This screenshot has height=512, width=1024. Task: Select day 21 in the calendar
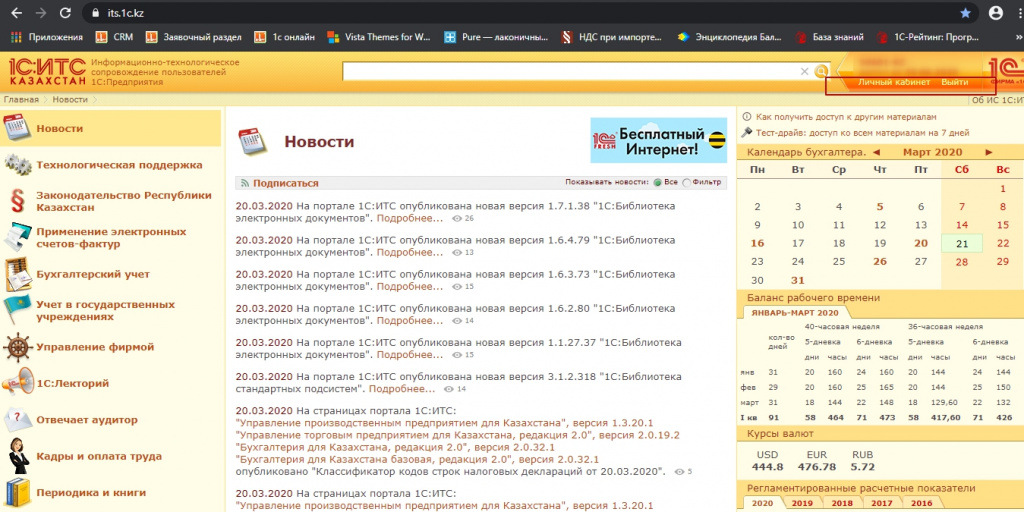(961, 244)
